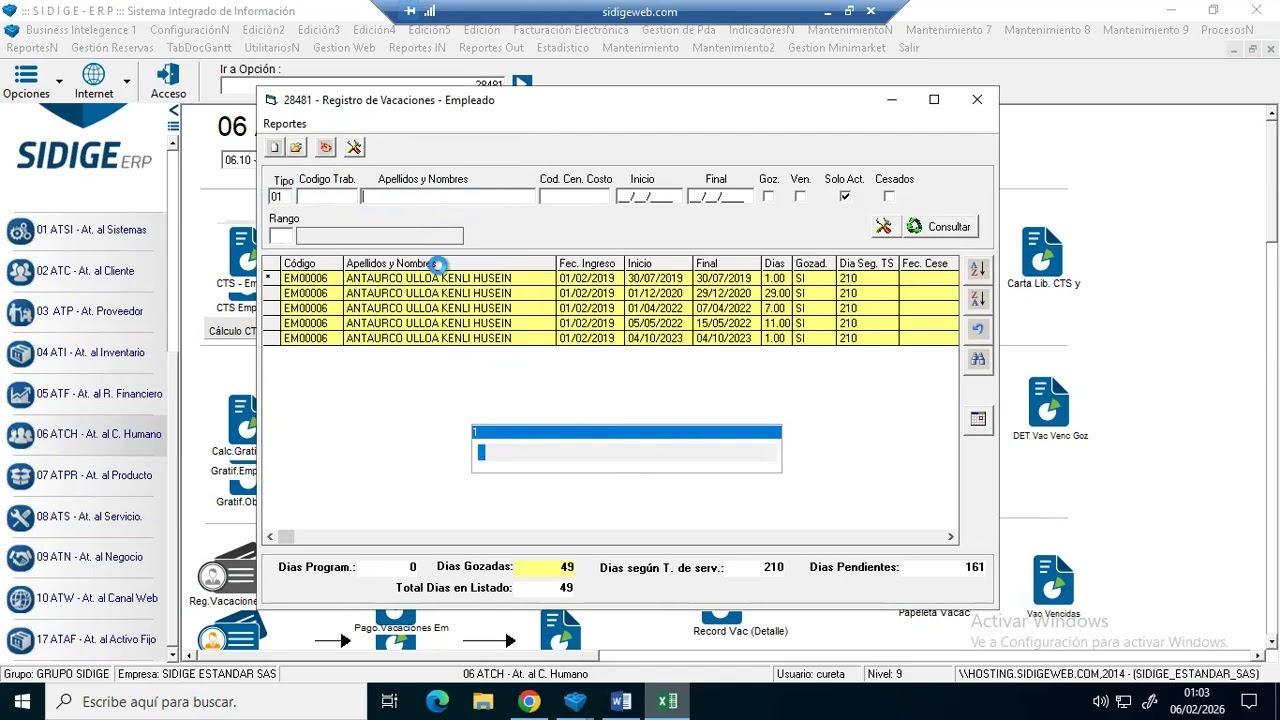Click the Inicio date field
This screenshot has height=720, width=1280.
tap(649, 197)
